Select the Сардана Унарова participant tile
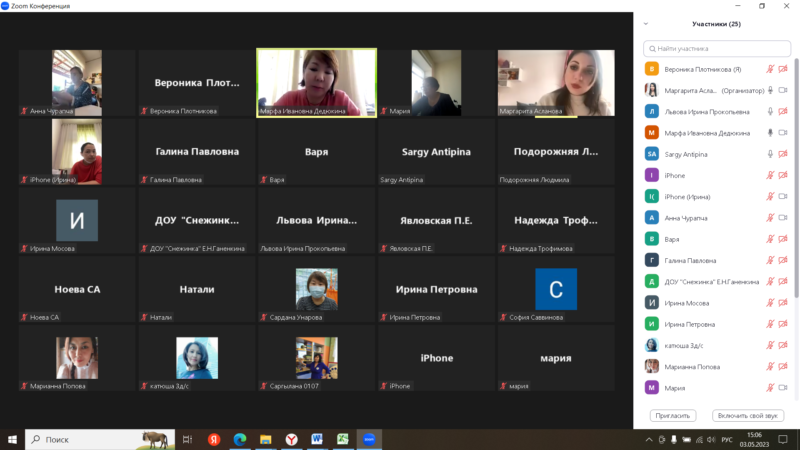 316,289
